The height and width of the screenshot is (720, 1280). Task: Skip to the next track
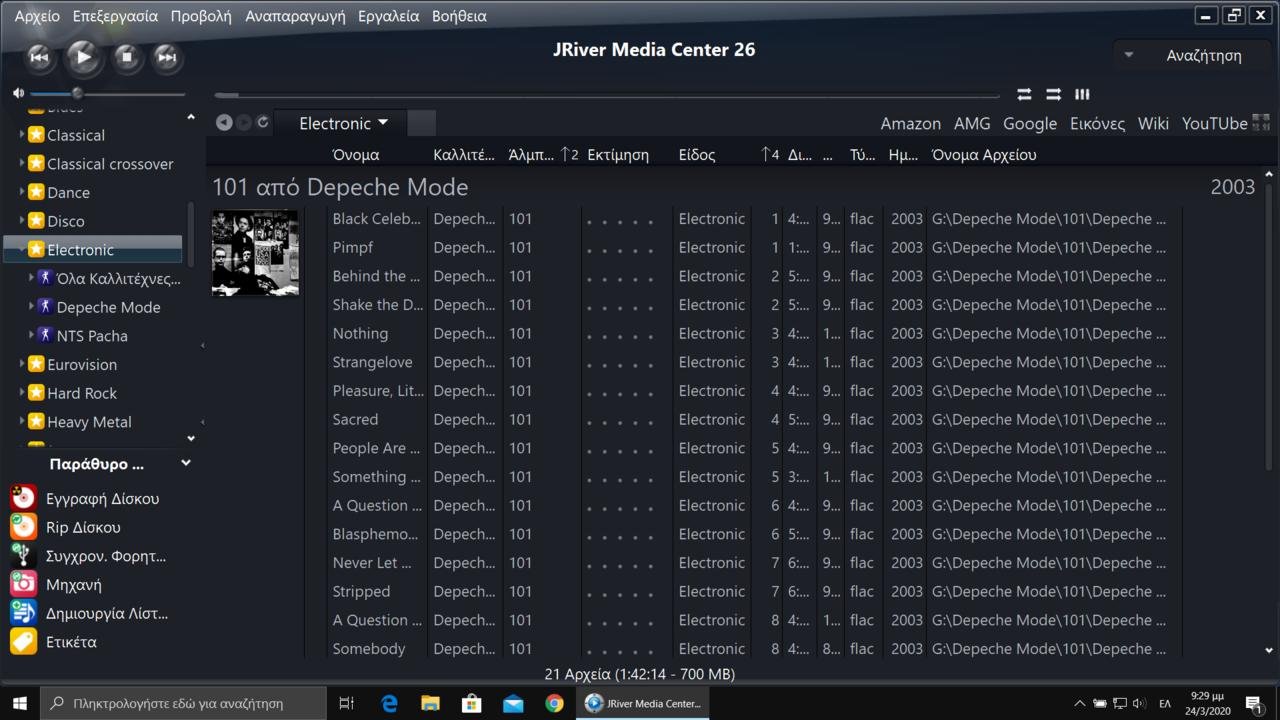(167, 57)
